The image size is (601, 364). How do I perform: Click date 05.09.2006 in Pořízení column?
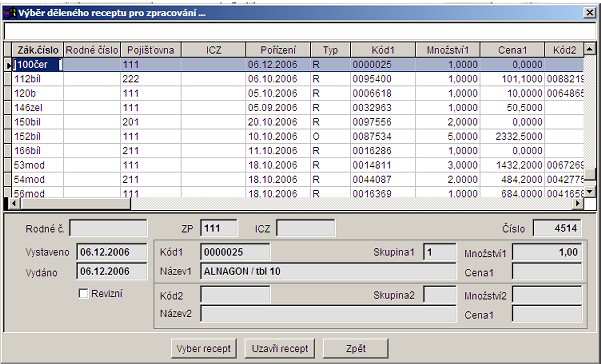273,108
